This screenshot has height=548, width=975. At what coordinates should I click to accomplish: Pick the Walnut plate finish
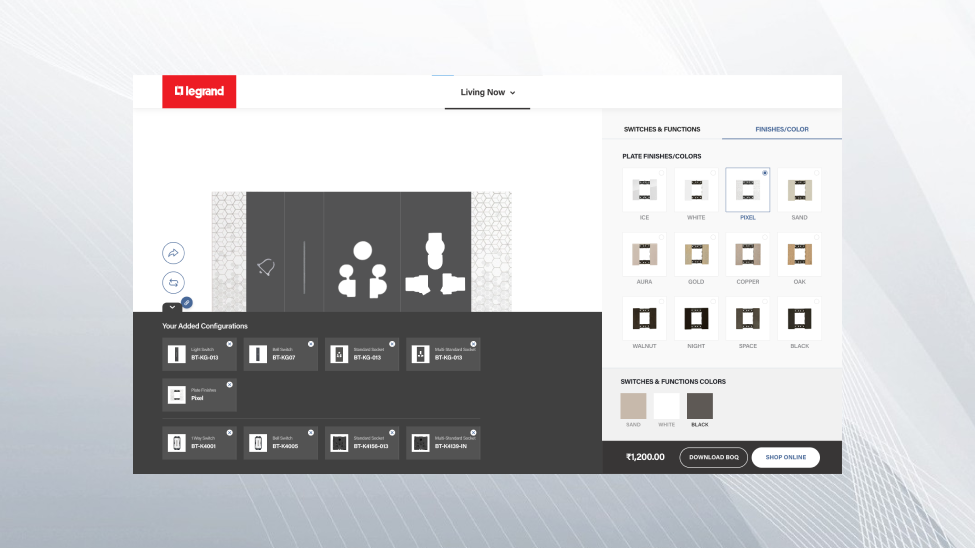[x=644, y=319]
